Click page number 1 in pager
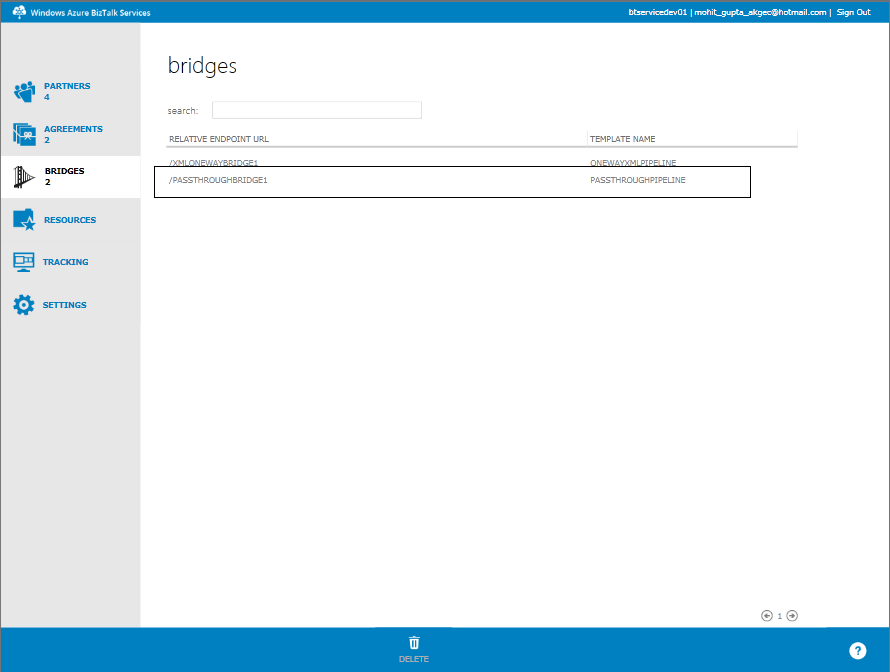Viewport: 890px width, 672px height. point(779,616)
